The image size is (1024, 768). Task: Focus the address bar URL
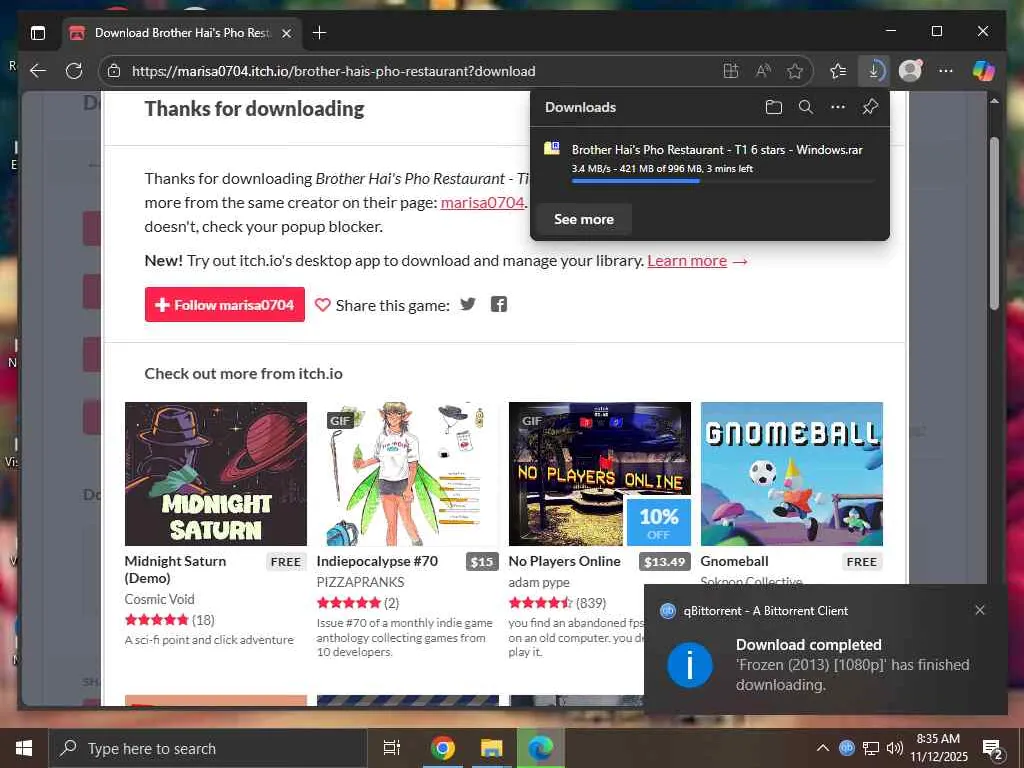tap(334, 71)
